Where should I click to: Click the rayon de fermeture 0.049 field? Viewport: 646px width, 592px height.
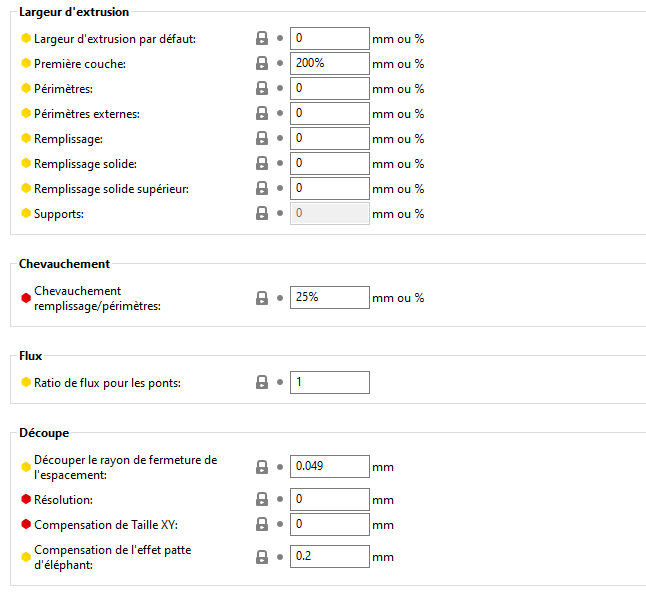click(x=329, y=466)
